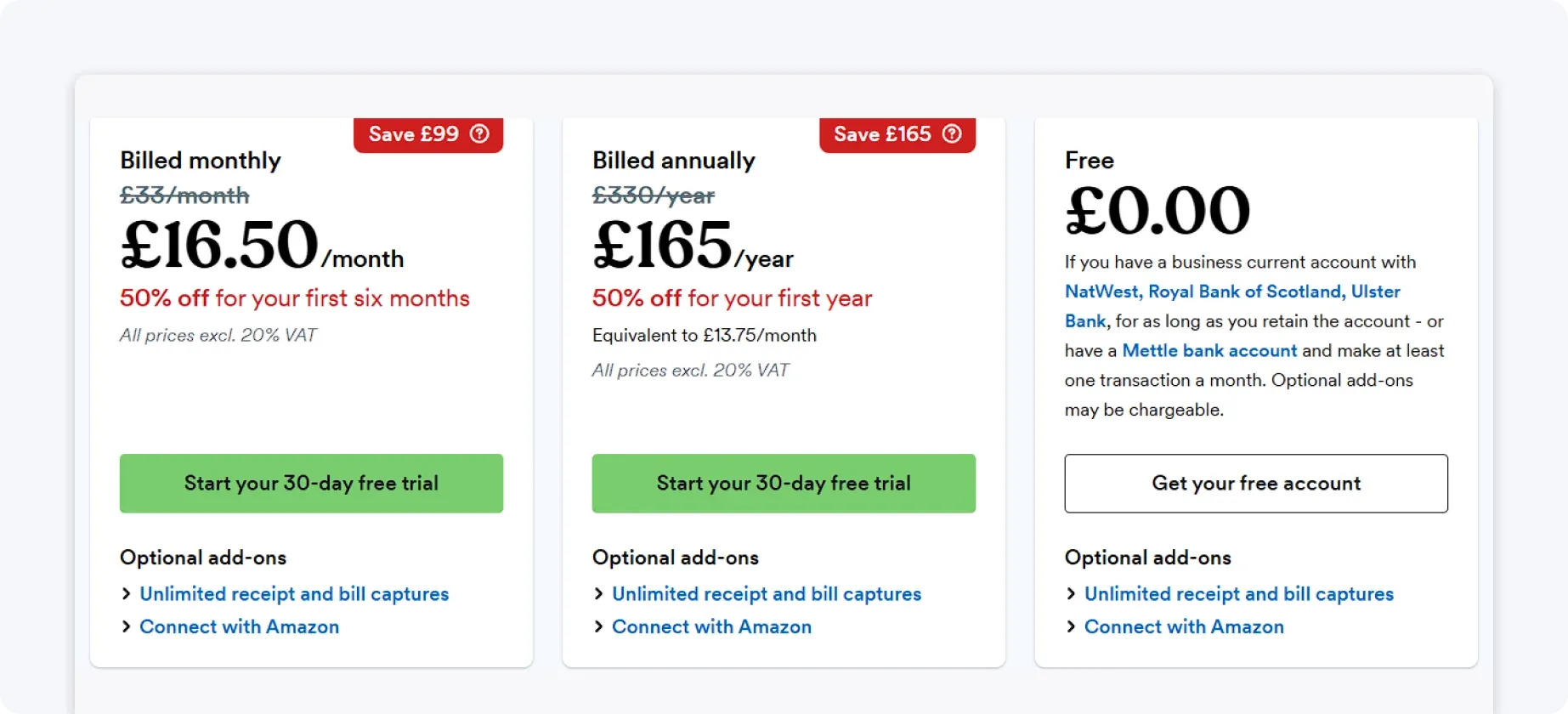Click Connect with Amazon under monthly plan
1568x714 pixels.
[x=239, y=626]
